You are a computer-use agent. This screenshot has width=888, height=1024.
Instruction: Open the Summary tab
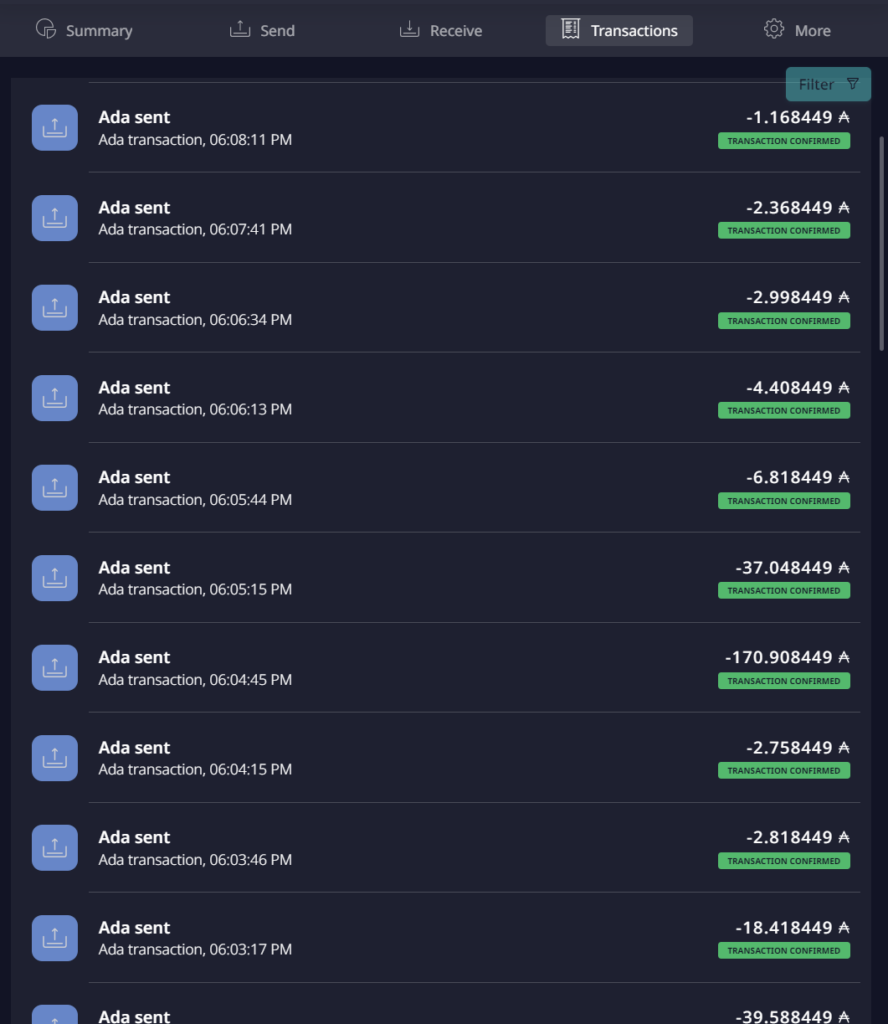(x=84, y=30)
